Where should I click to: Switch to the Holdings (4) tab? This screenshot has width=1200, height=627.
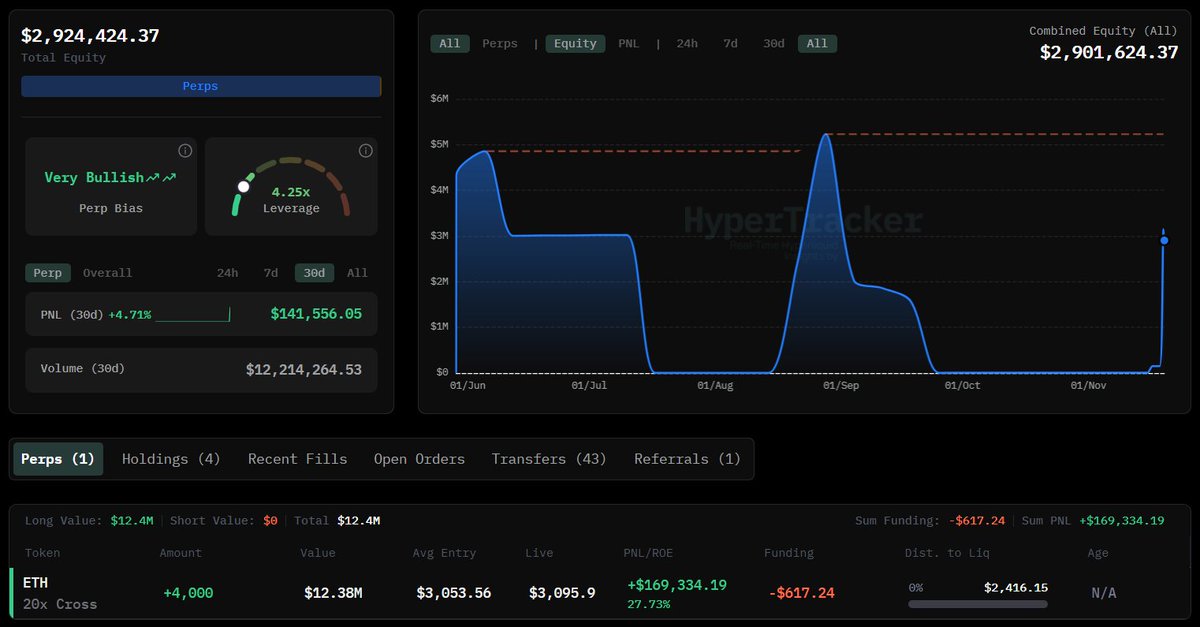pyautogui.click(x=170, y=458)
